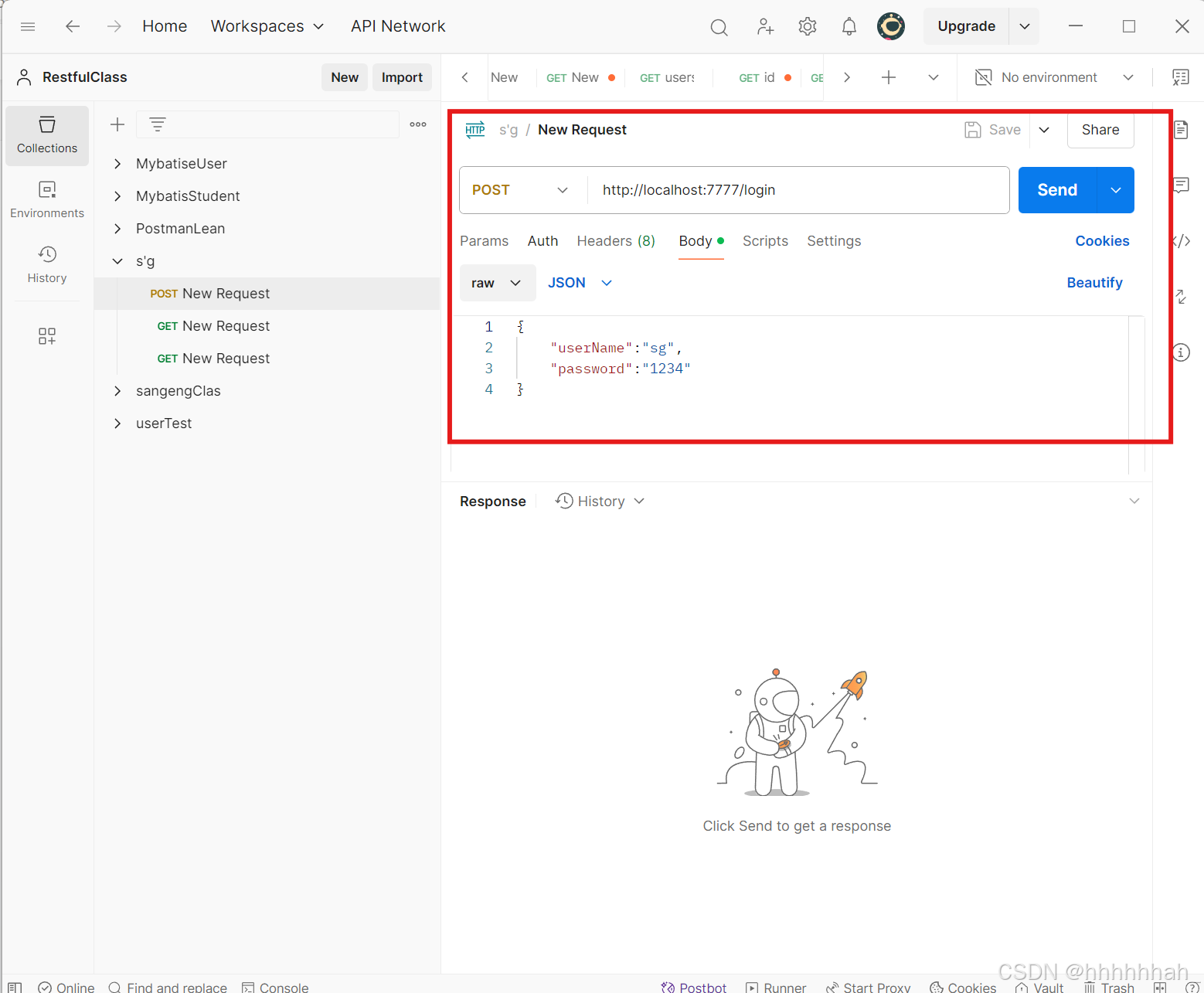1204x993 pixels.
Task: Click the Postbot status bar item
Action: 694,988
